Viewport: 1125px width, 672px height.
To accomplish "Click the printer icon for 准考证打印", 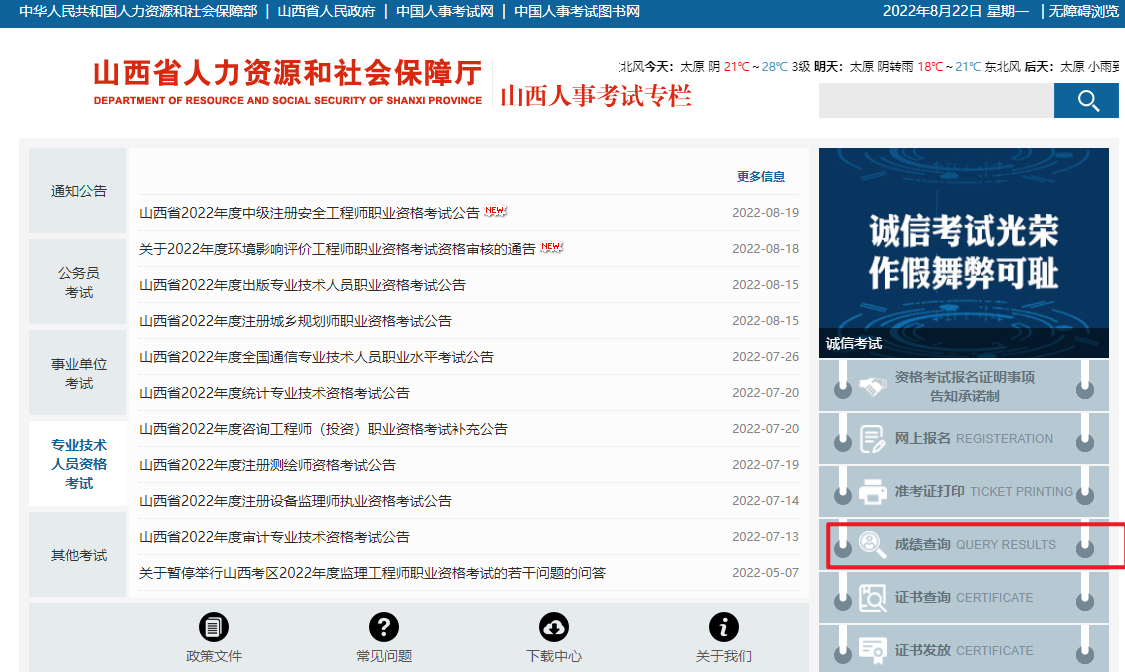I will tap(872, 491).
